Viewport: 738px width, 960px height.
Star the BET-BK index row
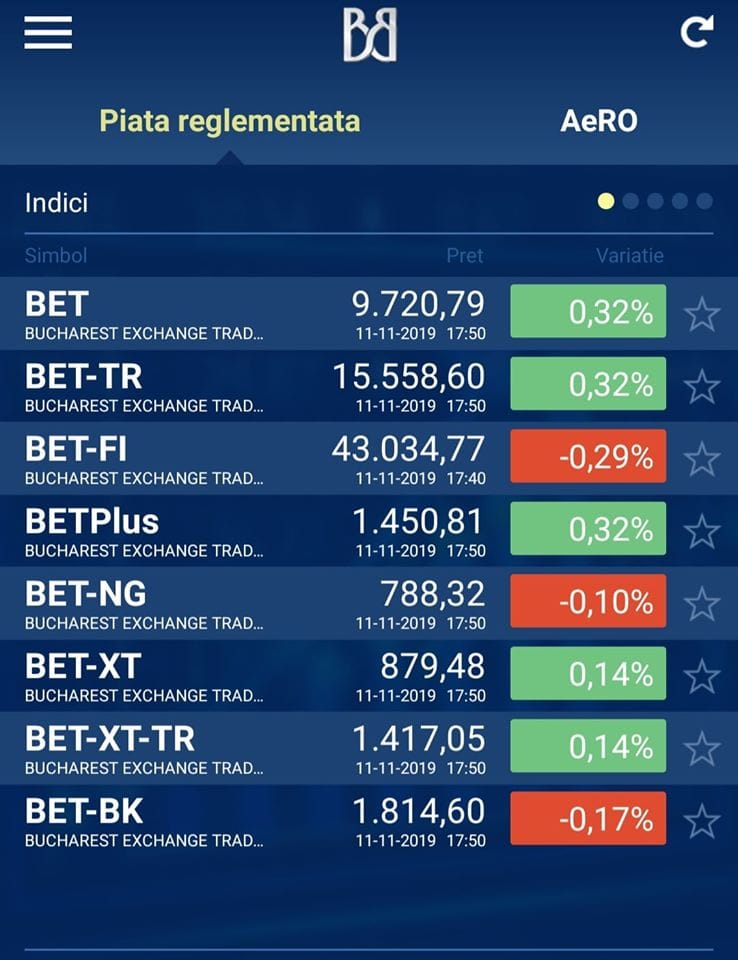[701, 820]
